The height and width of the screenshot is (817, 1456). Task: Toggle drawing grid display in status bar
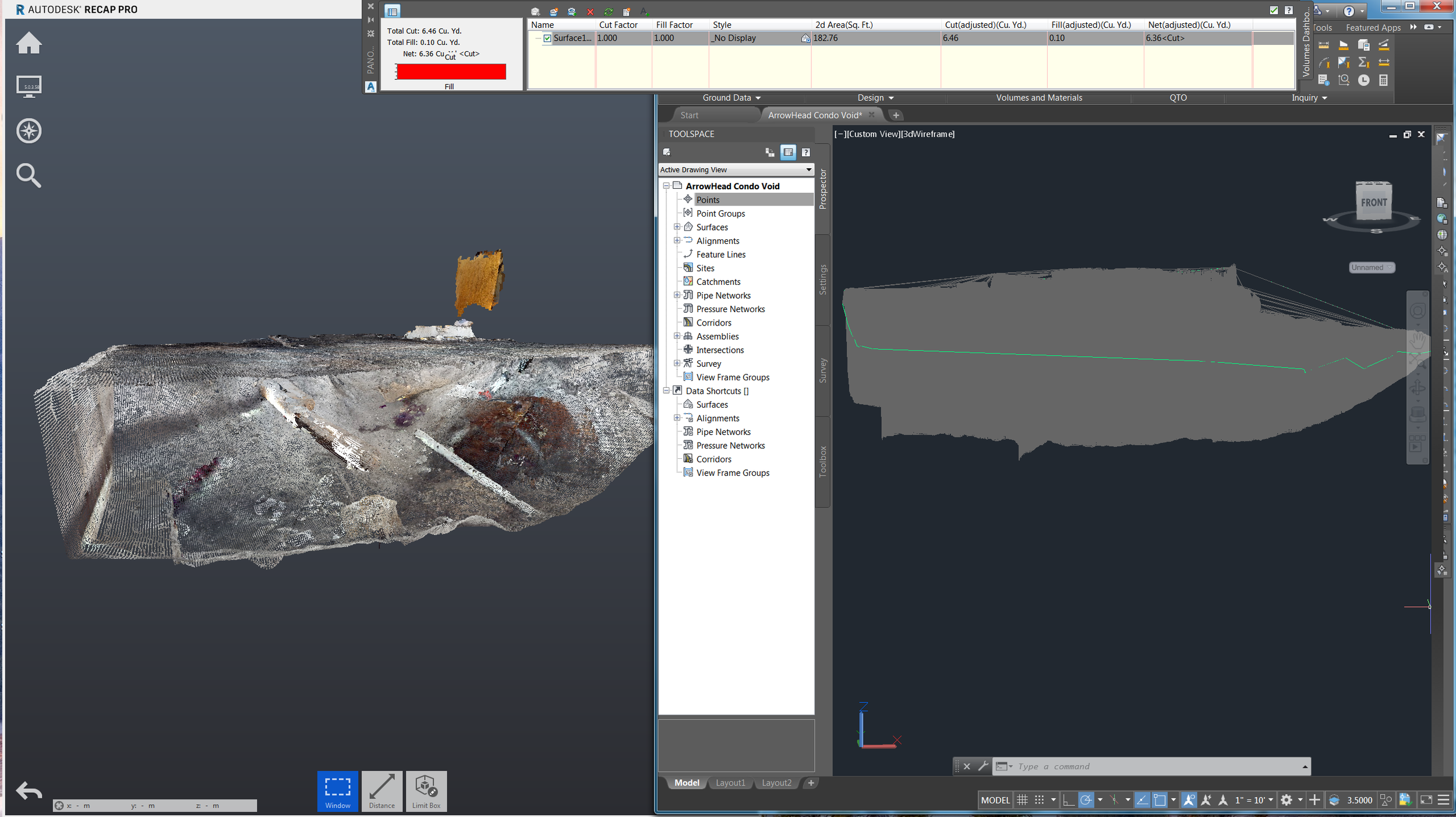[x=1023, y=800]
